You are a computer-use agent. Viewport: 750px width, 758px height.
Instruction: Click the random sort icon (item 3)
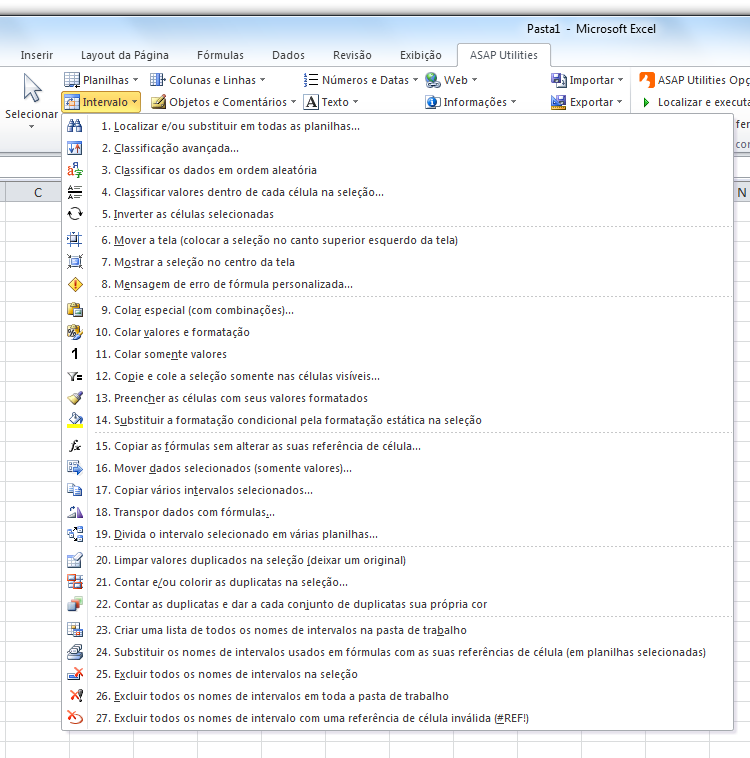point(75,170)
